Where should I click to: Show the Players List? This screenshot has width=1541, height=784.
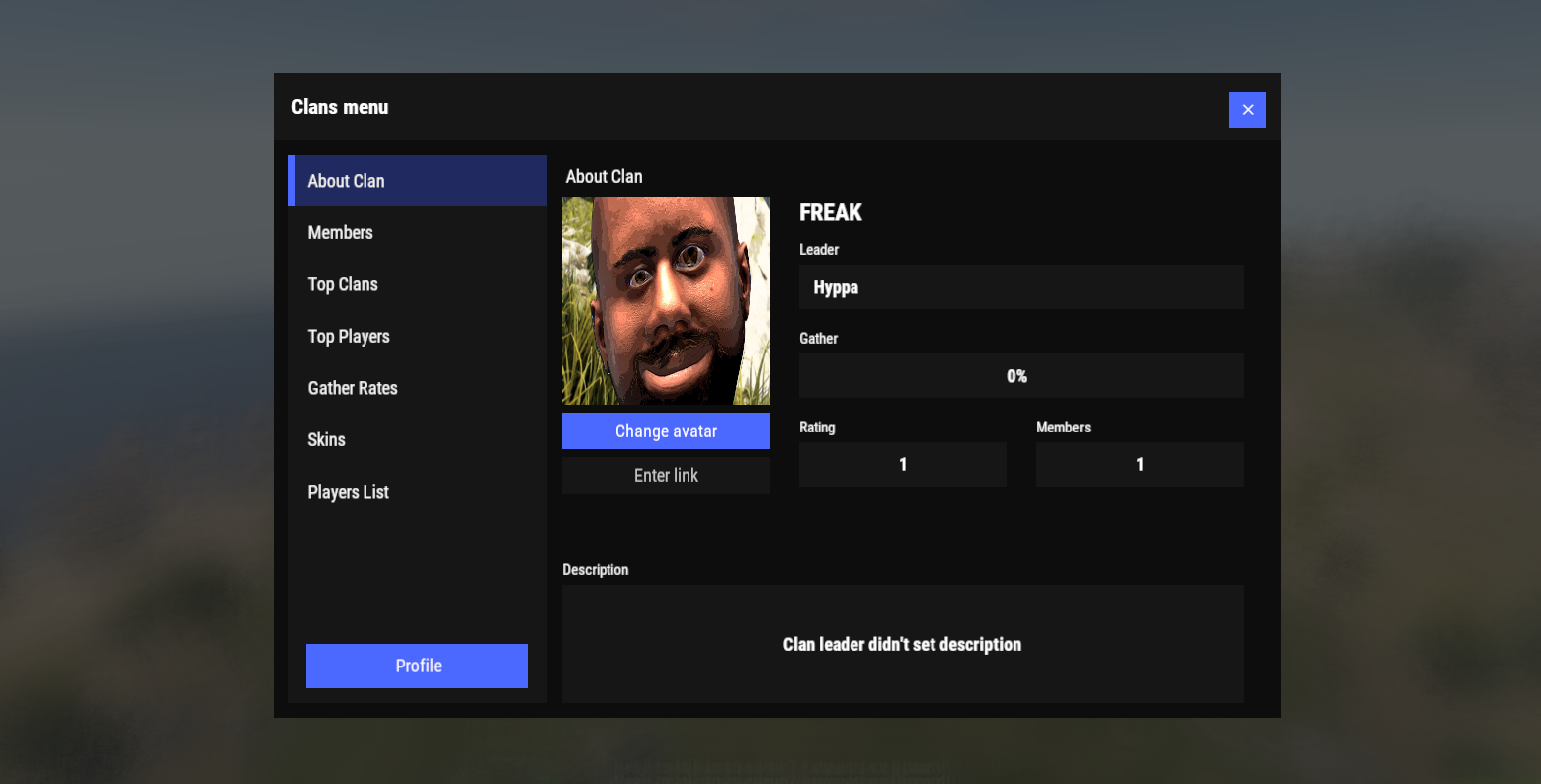(x=418, y=492)
